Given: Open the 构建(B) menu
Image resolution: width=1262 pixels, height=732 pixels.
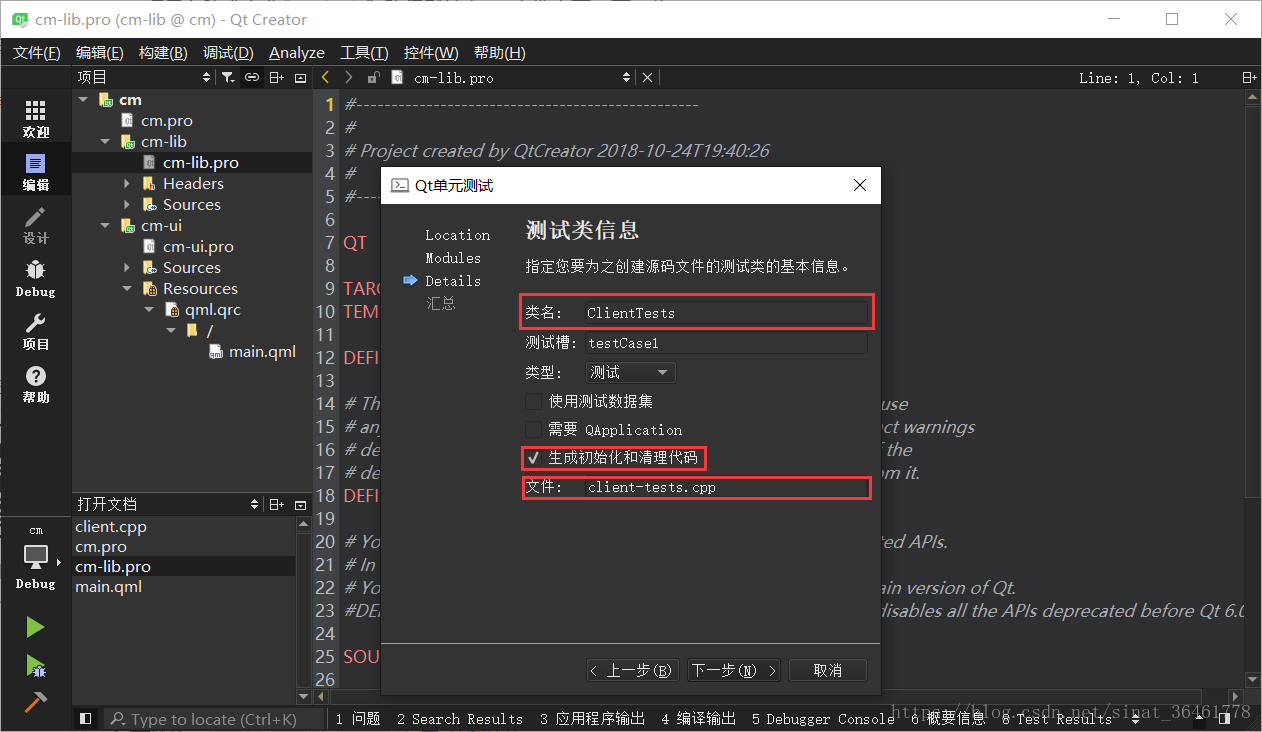Looking at the screenshot, I should point(163,52).
